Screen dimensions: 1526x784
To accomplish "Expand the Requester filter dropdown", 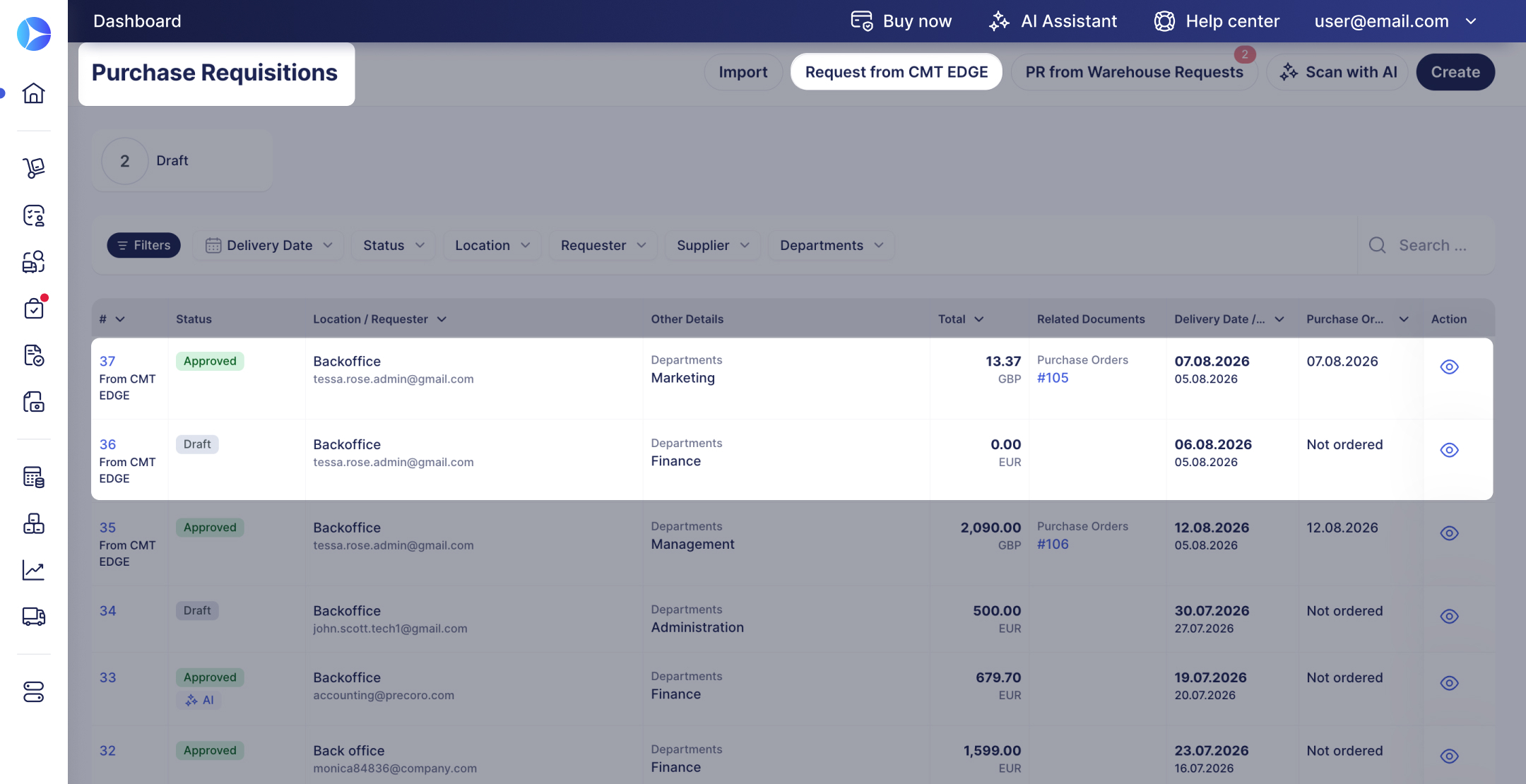I will [603, 245].
